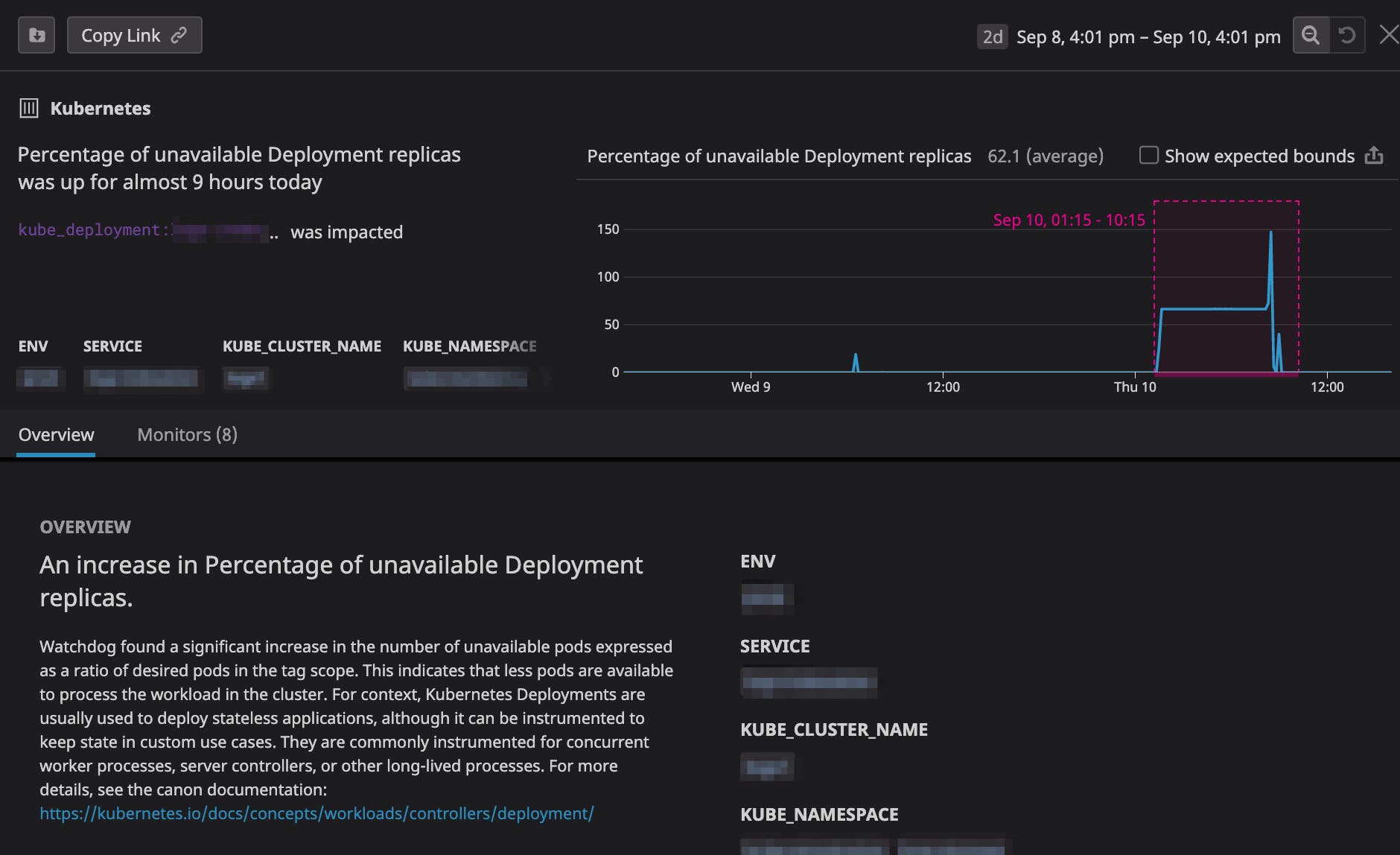
Task: Click the Kubernetes source icon beside the Kubernetes label
Action: click(x=29, y=108)
